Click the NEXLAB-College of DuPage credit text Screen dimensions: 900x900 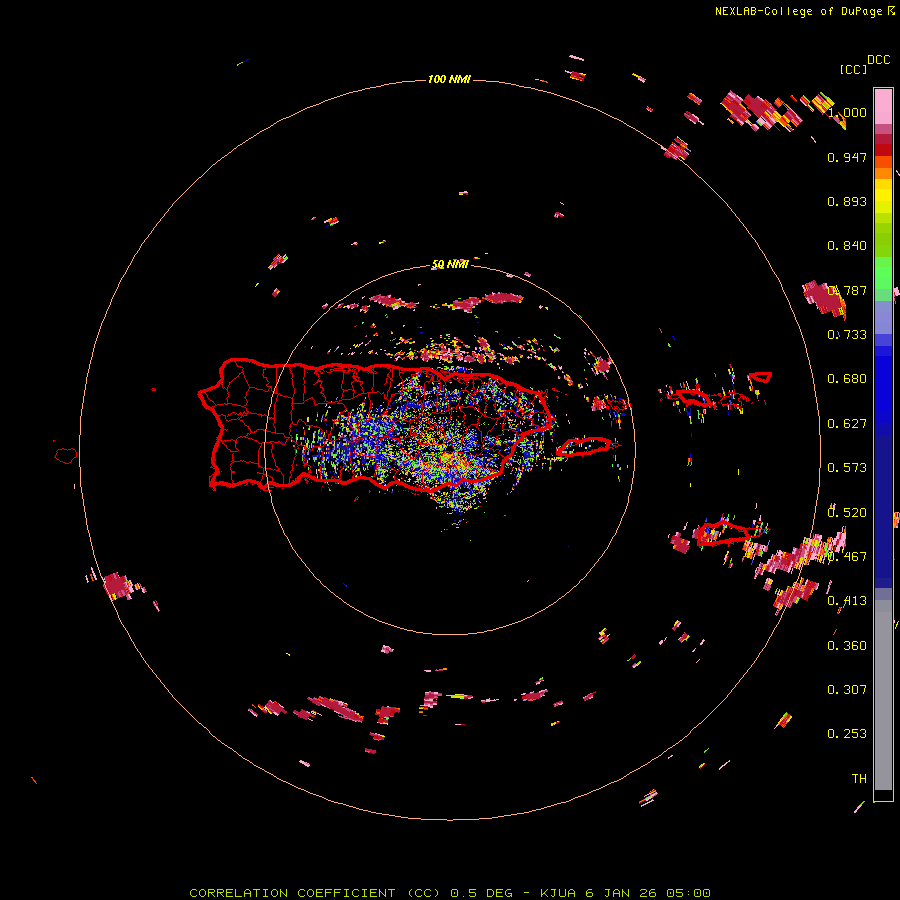[799, 11]
